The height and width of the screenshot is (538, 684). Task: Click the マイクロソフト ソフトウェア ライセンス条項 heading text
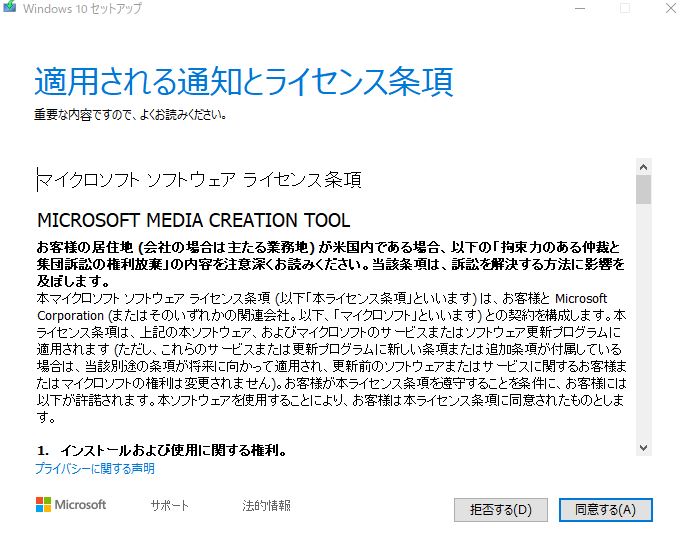tap(200, 180)
